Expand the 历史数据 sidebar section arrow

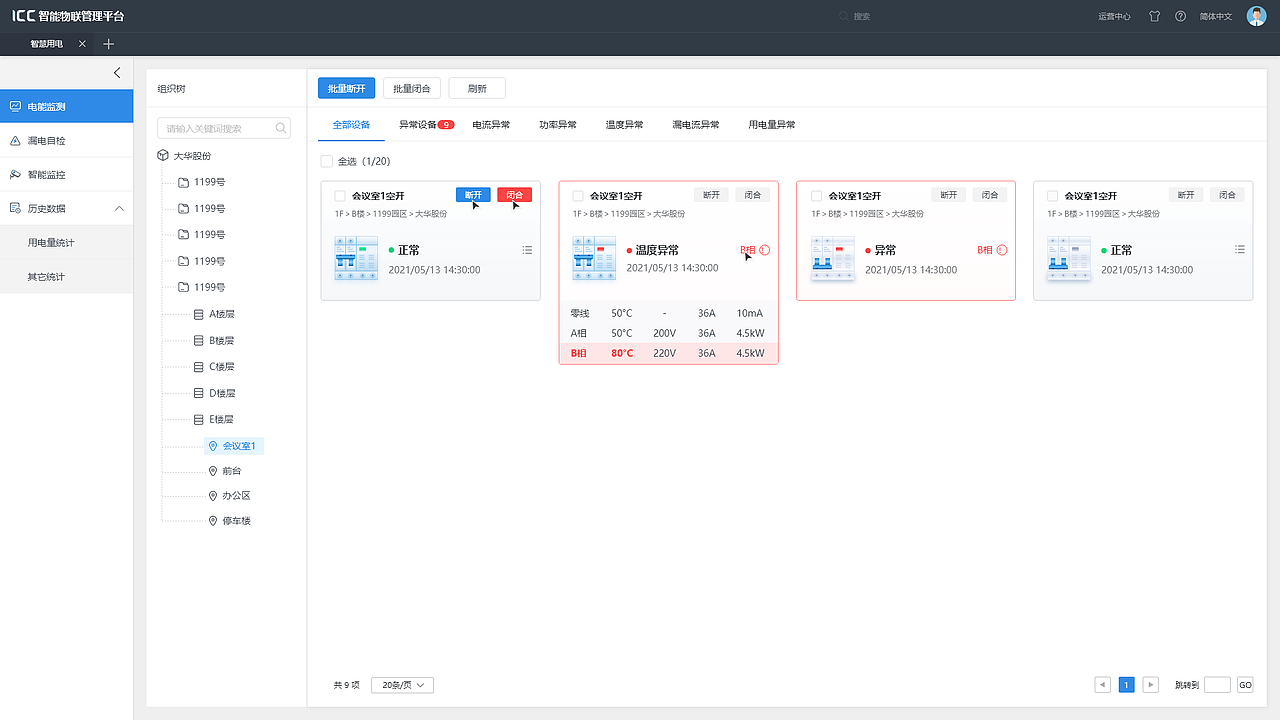point(119,208)
